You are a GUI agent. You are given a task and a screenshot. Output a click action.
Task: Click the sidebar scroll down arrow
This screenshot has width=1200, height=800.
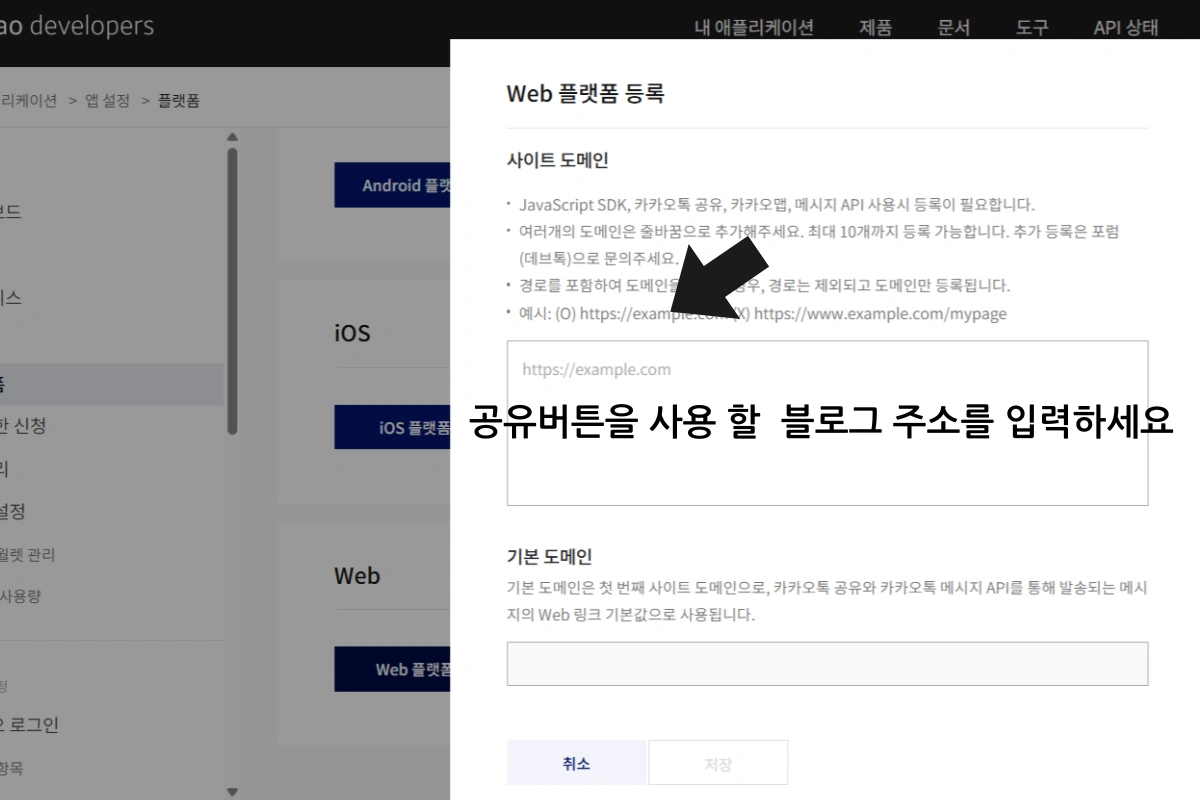click(232, 792)
